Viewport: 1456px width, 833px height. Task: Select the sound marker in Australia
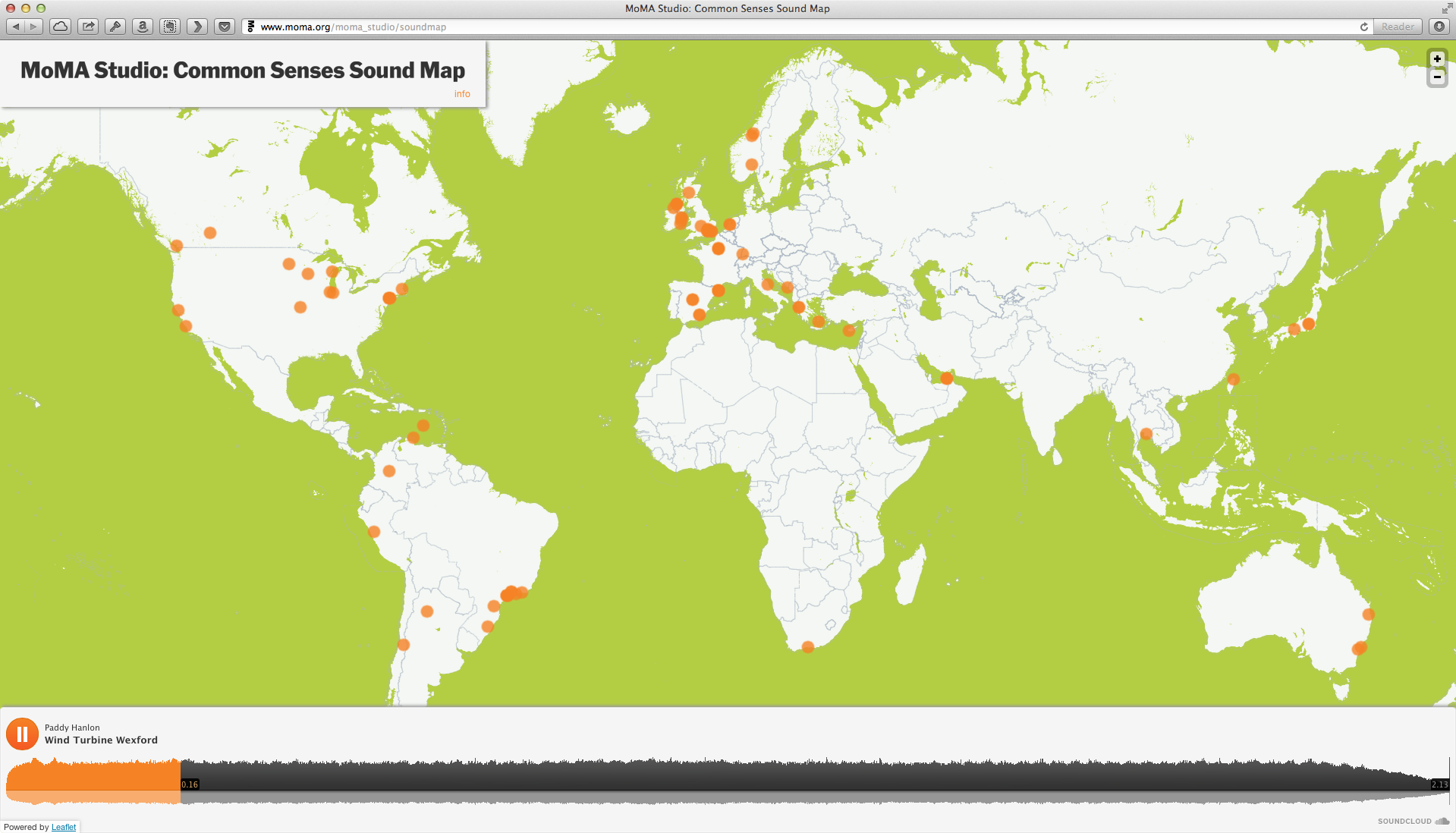coord(1370,615)
